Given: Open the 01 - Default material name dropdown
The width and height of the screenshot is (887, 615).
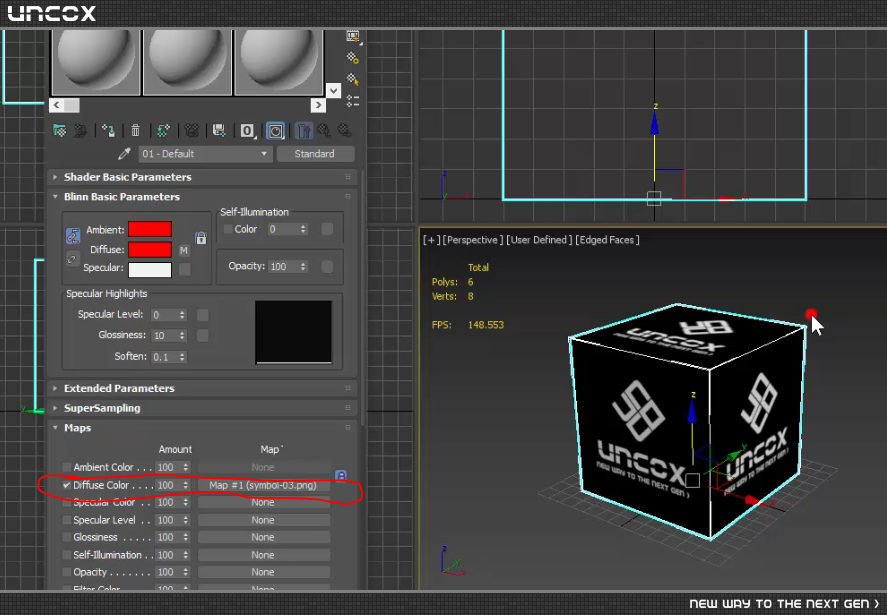Looking at the screenshot, I should pyautogui.click(x=205, y=154).
